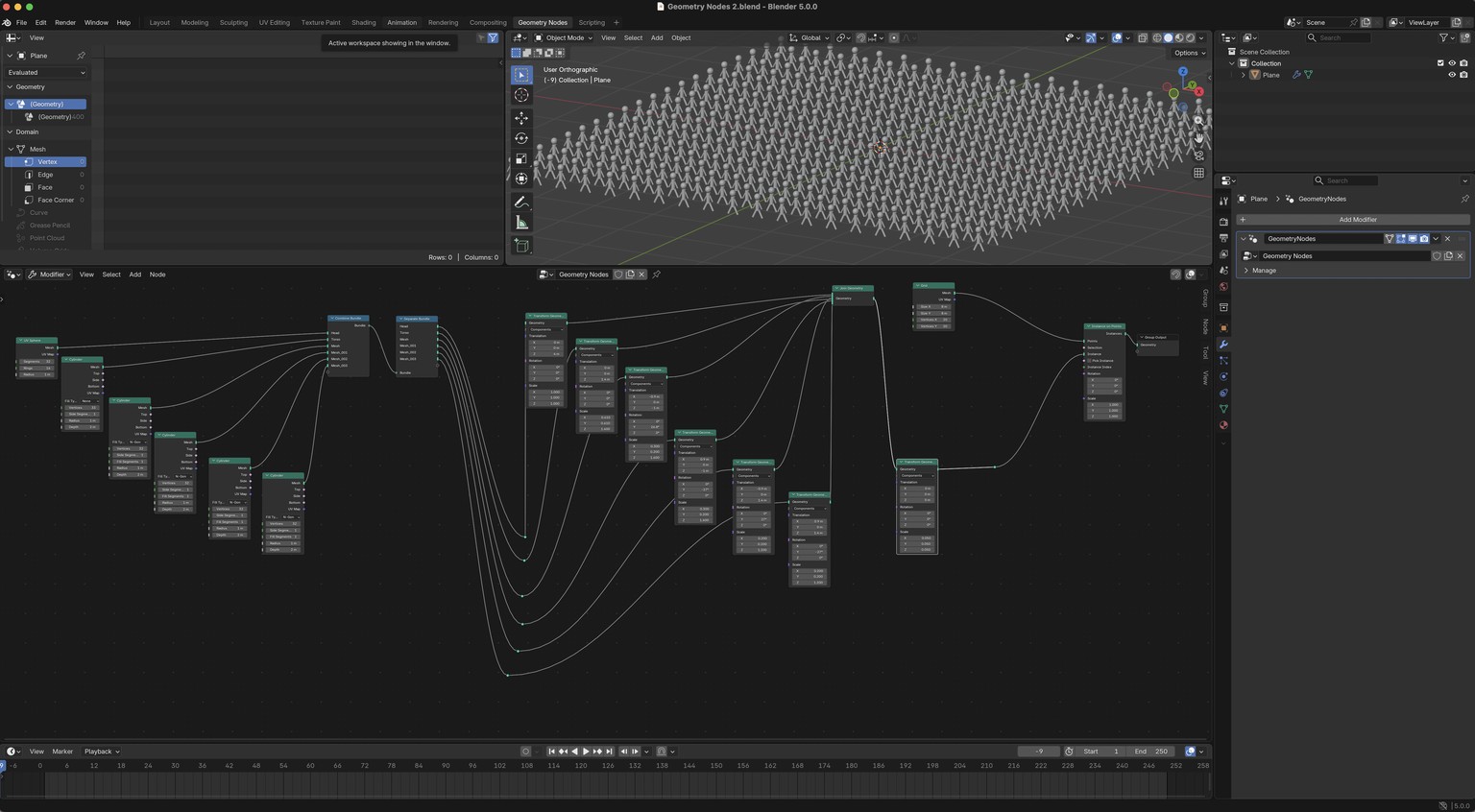Image resolution: width=1475 pixels, height=812 pixels.
Task: Toggle Collection exclude checkbox in outliner
Action: (x=1440, y=63)
